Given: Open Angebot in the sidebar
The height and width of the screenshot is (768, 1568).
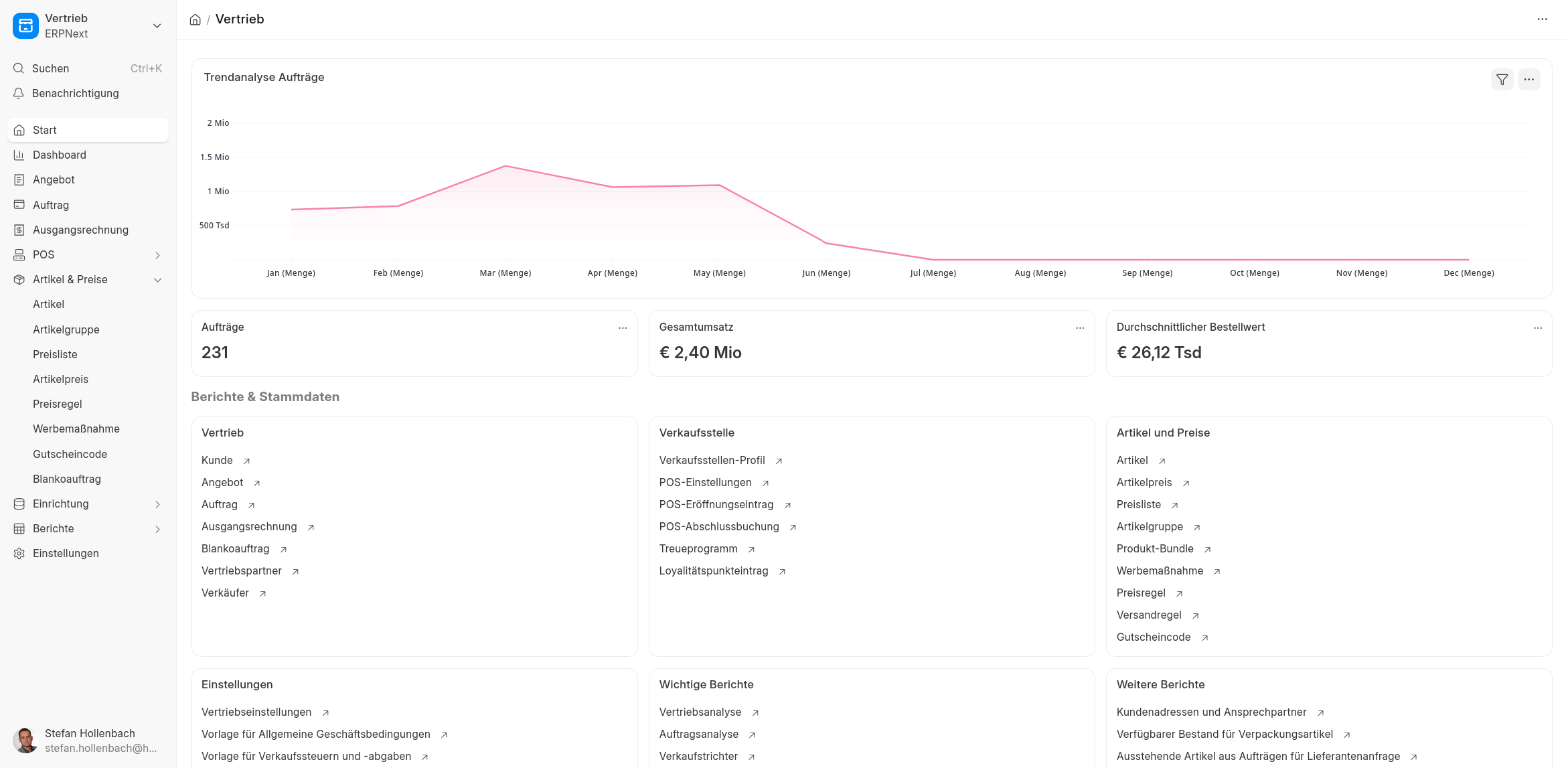Looking at the screenshot, I should point(88,179).
